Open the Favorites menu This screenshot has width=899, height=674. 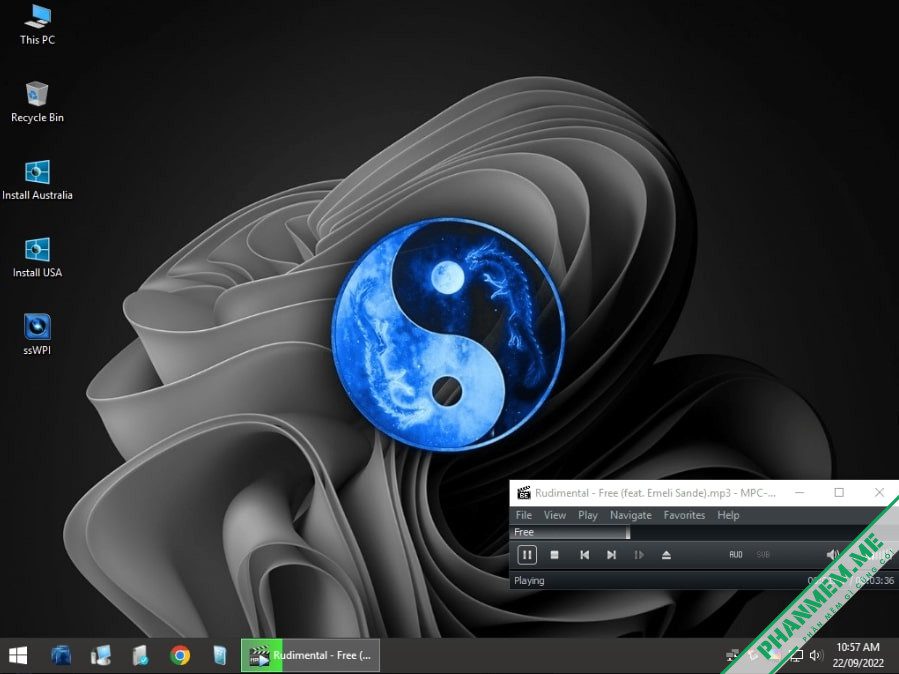(684, 515)
